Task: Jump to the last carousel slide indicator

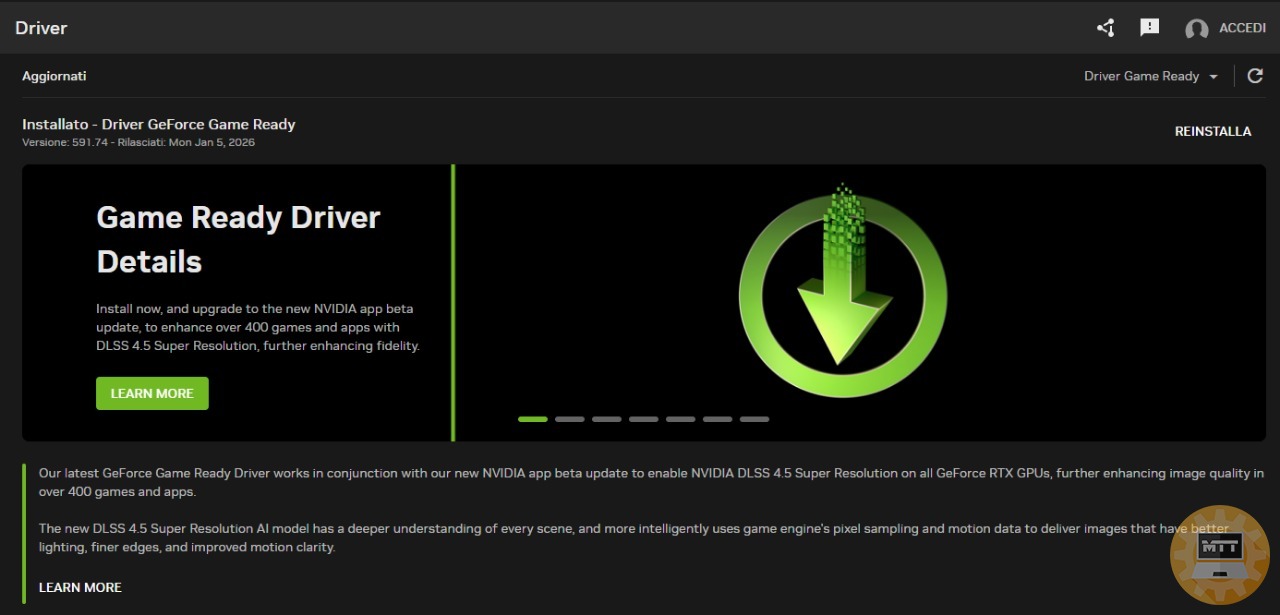Action: [x=755, y=419]
